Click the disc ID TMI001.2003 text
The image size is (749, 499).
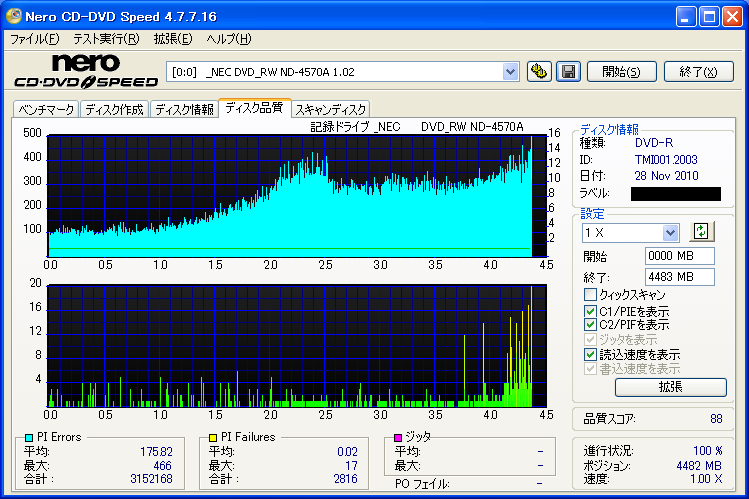coord(666,159)
